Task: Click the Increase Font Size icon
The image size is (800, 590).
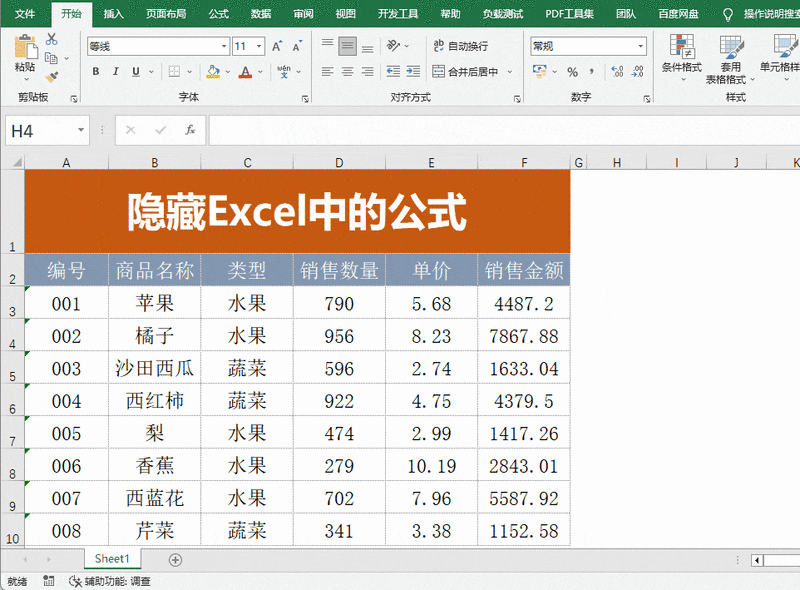Action: click(278, 46)
